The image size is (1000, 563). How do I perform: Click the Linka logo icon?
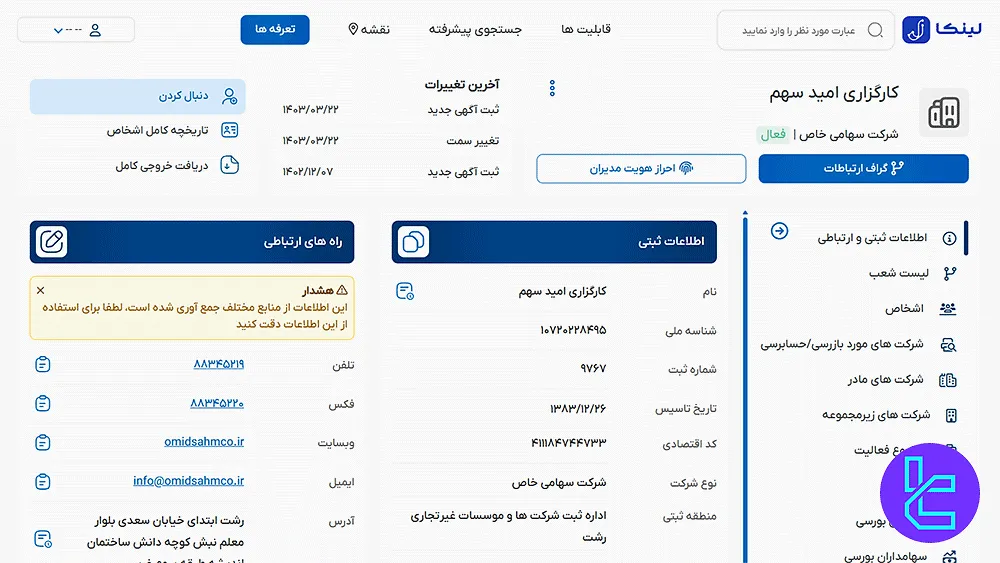coord(916,29)
